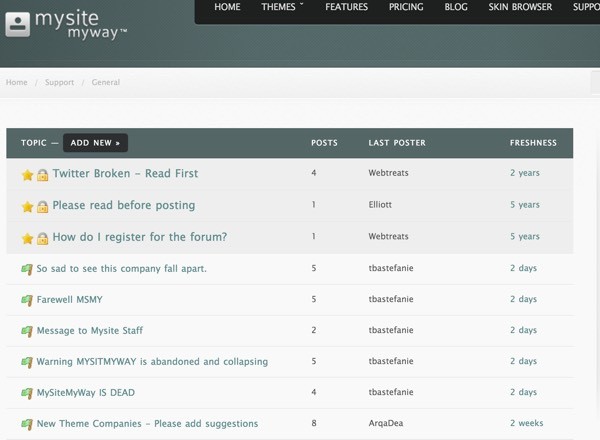Open the Home navigation menu item
The image size is (600, 440).
[227, 7]
